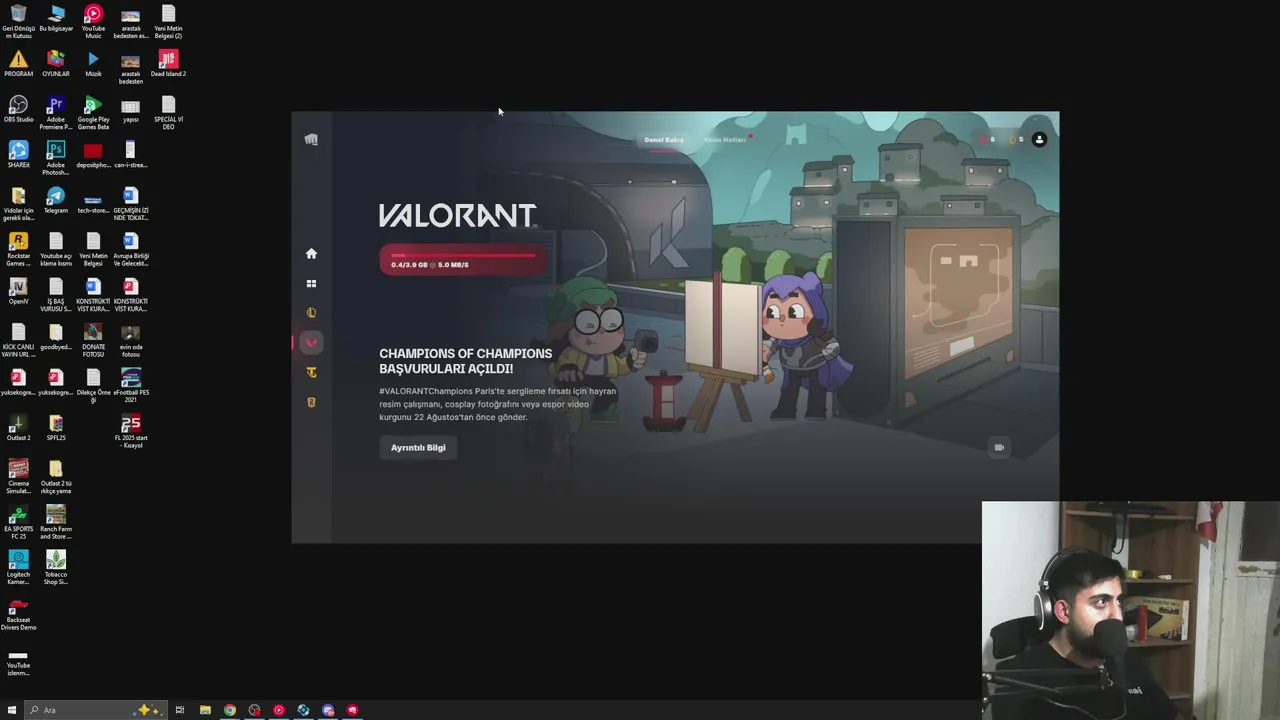Select evin oda fotosu image file
This screenshot has width=1280, height=720.
tap(131, 341)
